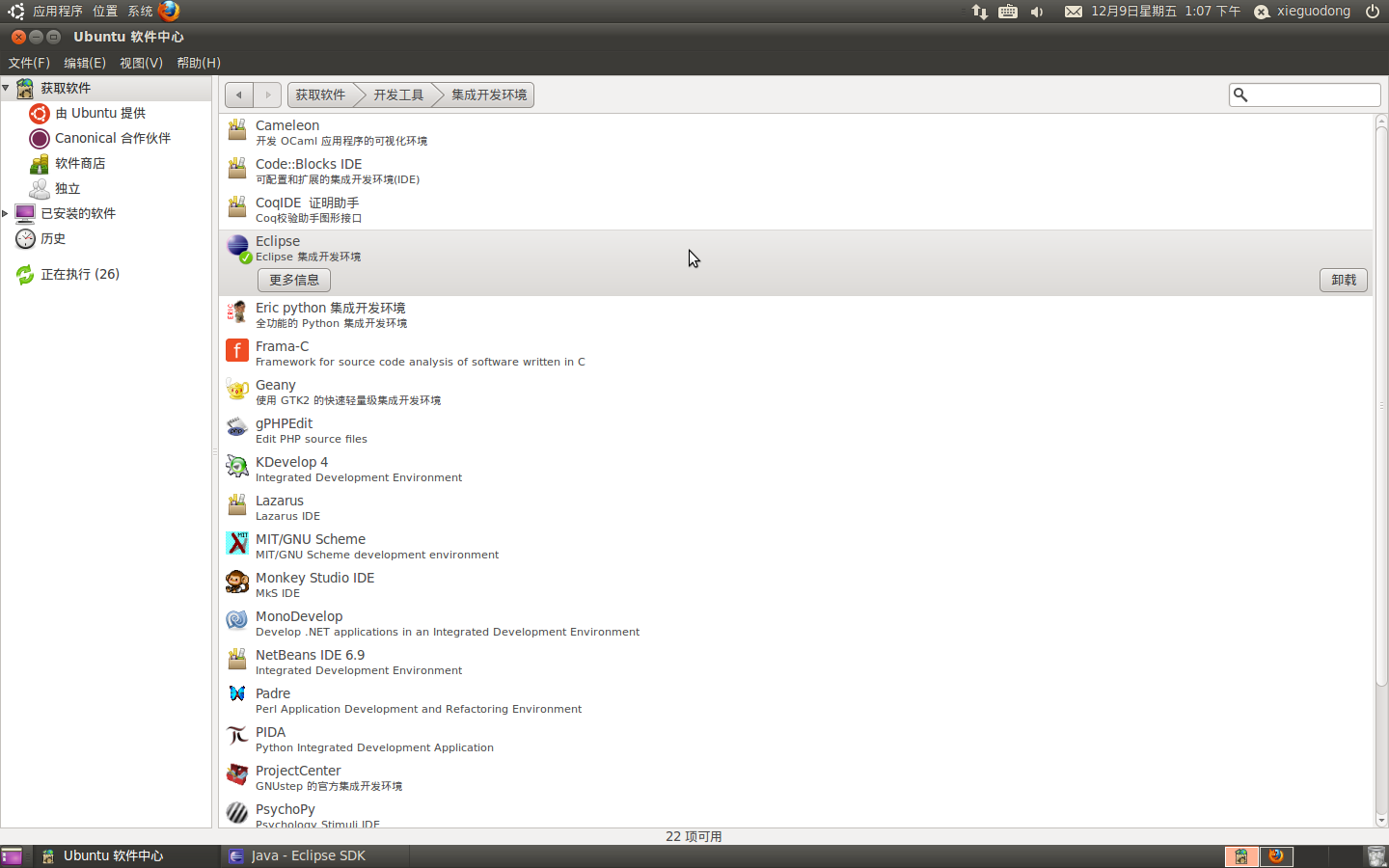1389x868 pixels.
Task: Select 软件商店 in sidebar
Action: [106, 163]
